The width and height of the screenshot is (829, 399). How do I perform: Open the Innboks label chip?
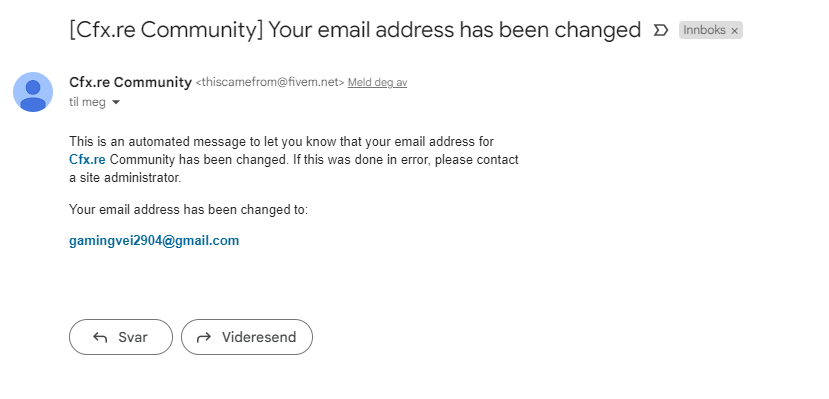(x=704, y=30)
